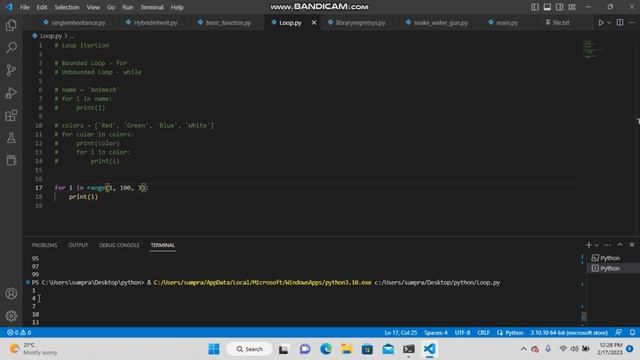This screenshot has width=640, height=360.
Task: Split the editor to the right
Action: [x=620, y=22]
